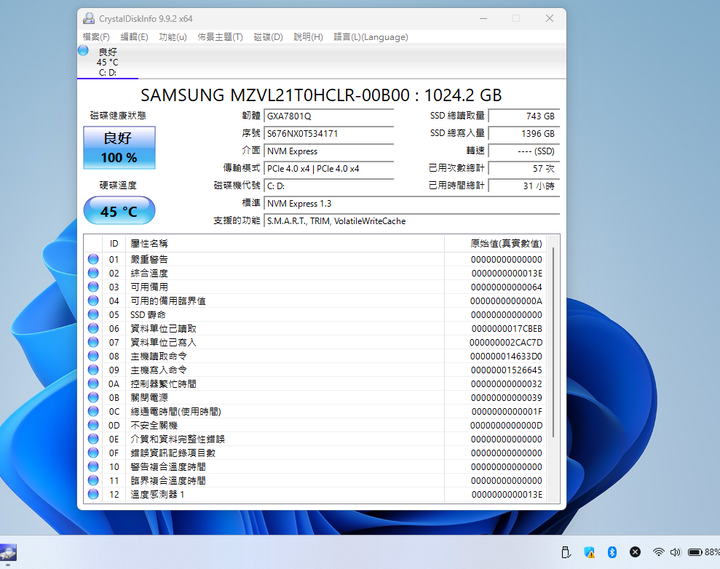
Task: Select the 嚴重警告 attribute name
Action: click(x=149, y=259)
